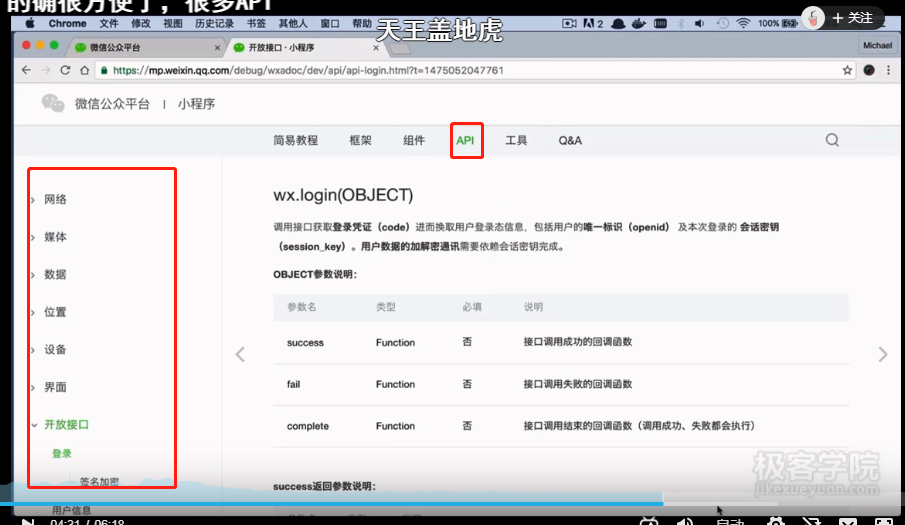Click the Bluetooth status icon
Viewport: 905px width, 525px height.
click(680, 24)
